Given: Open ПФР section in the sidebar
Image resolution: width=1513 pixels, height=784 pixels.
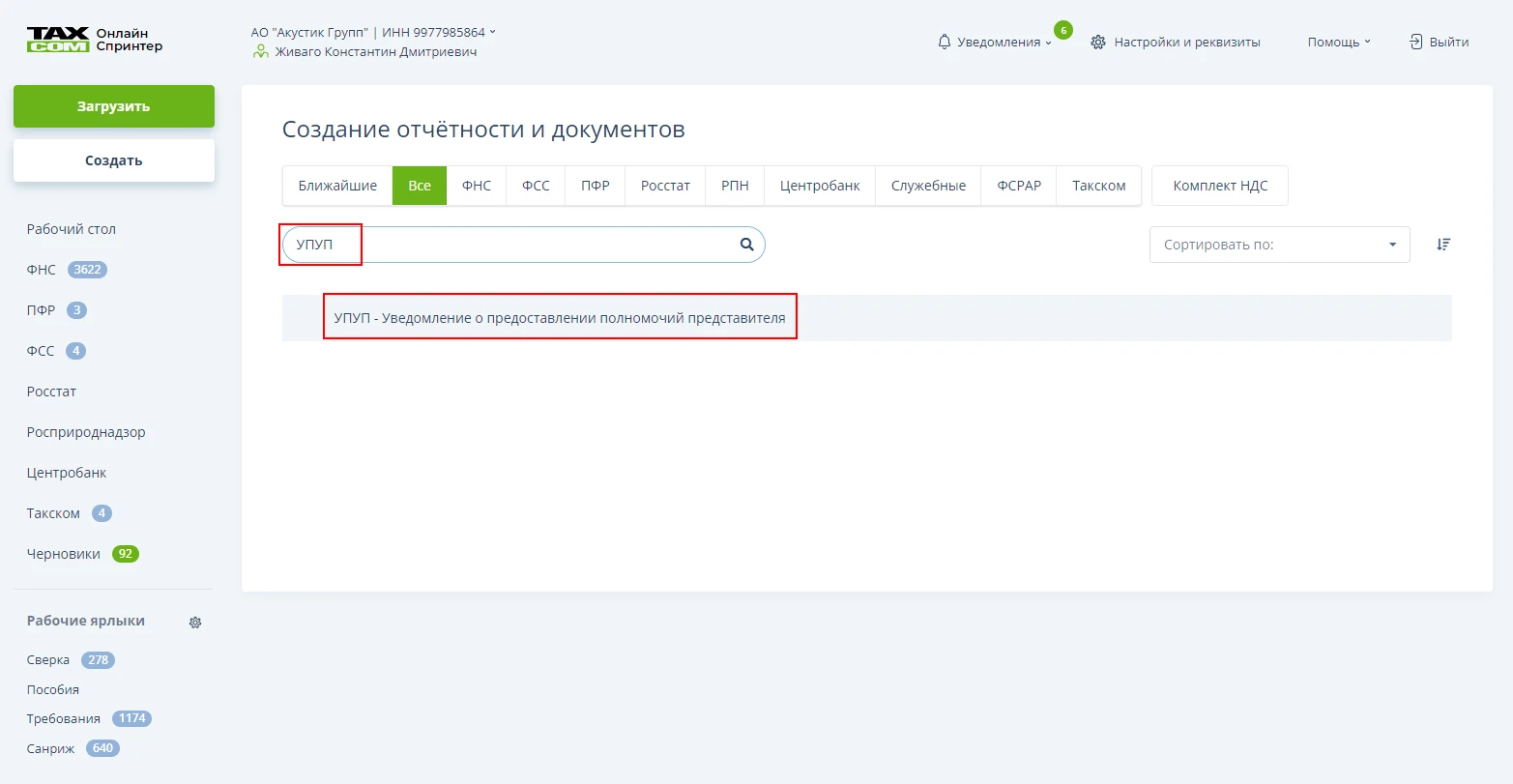Looking at the screenshot, I should [42, 310].
